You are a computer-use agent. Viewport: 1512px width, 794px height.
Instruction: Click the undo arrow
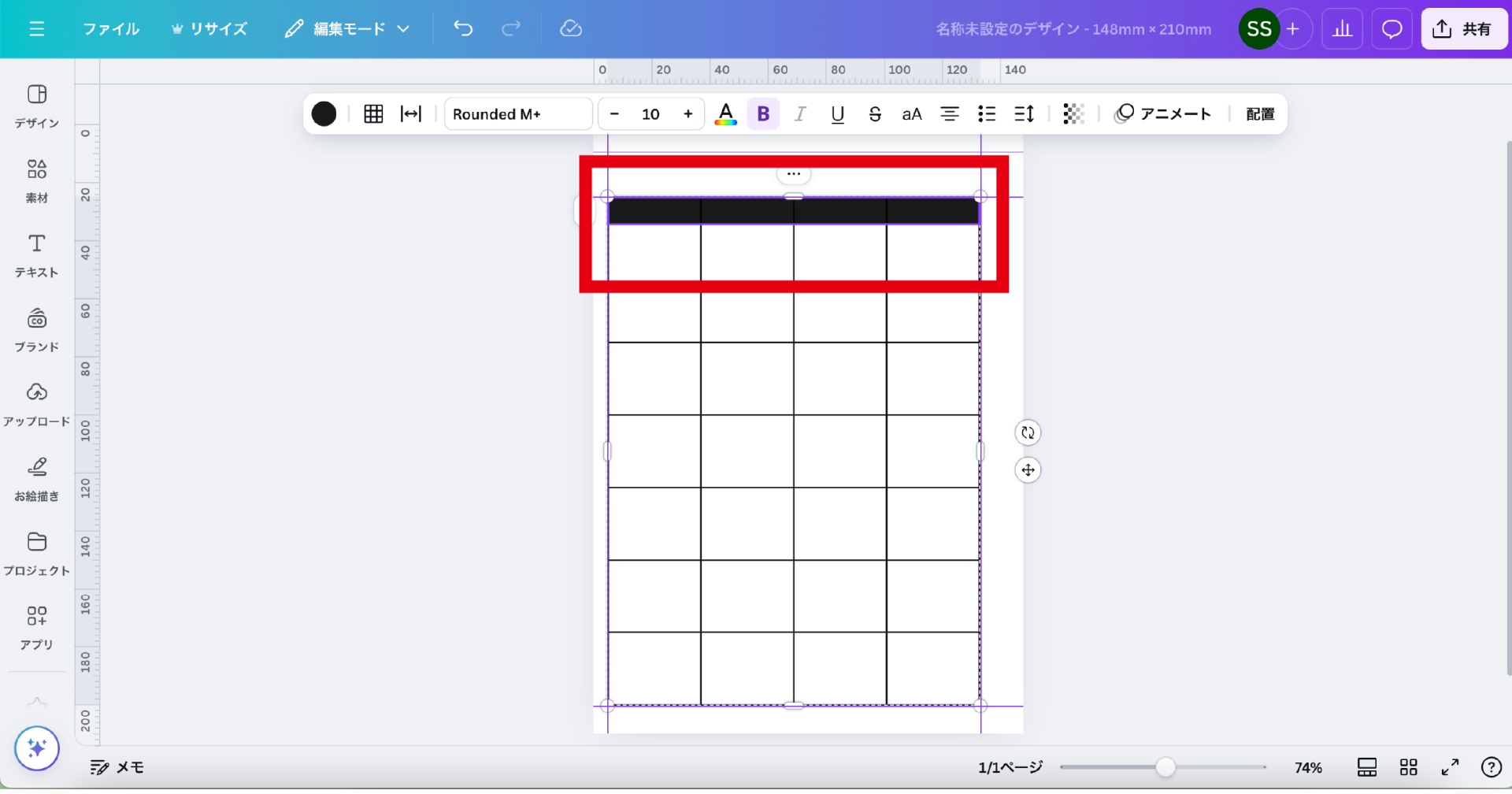click(x=463, y=29)
